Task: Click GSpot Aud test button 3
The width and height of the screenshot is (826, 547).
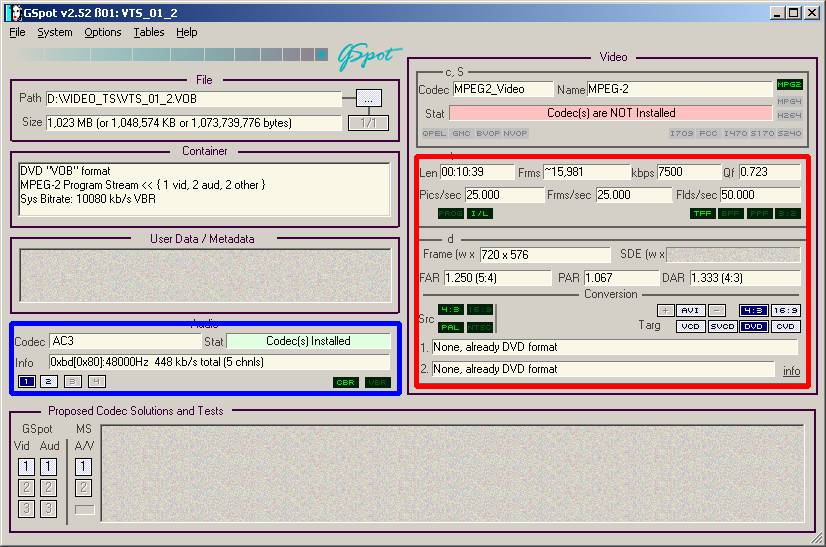Action: pyautogui.click(x=48, y=509)
